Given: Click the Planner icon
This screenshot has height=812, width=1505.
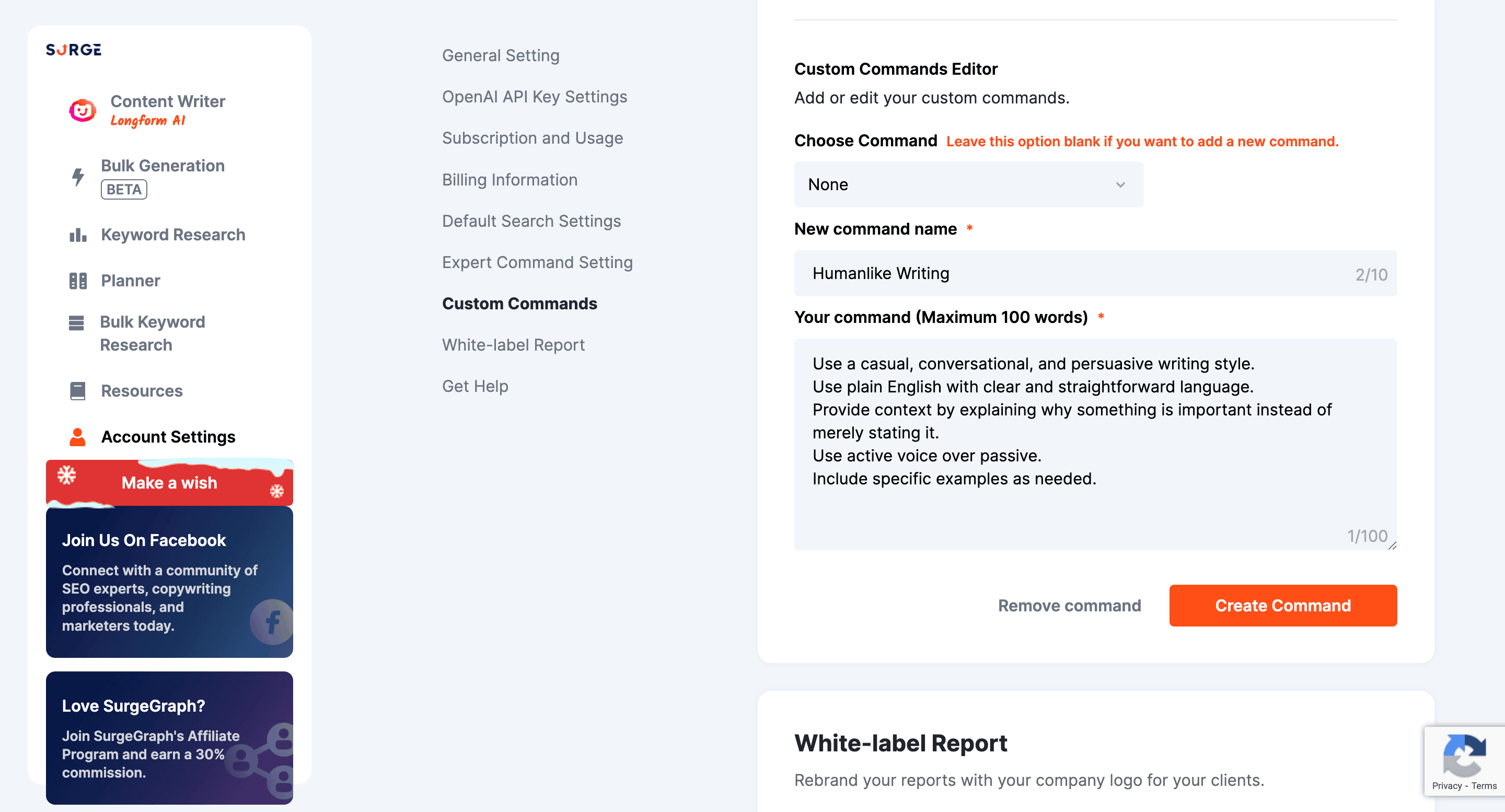Looking at the screenshot, I should [77, 281].
